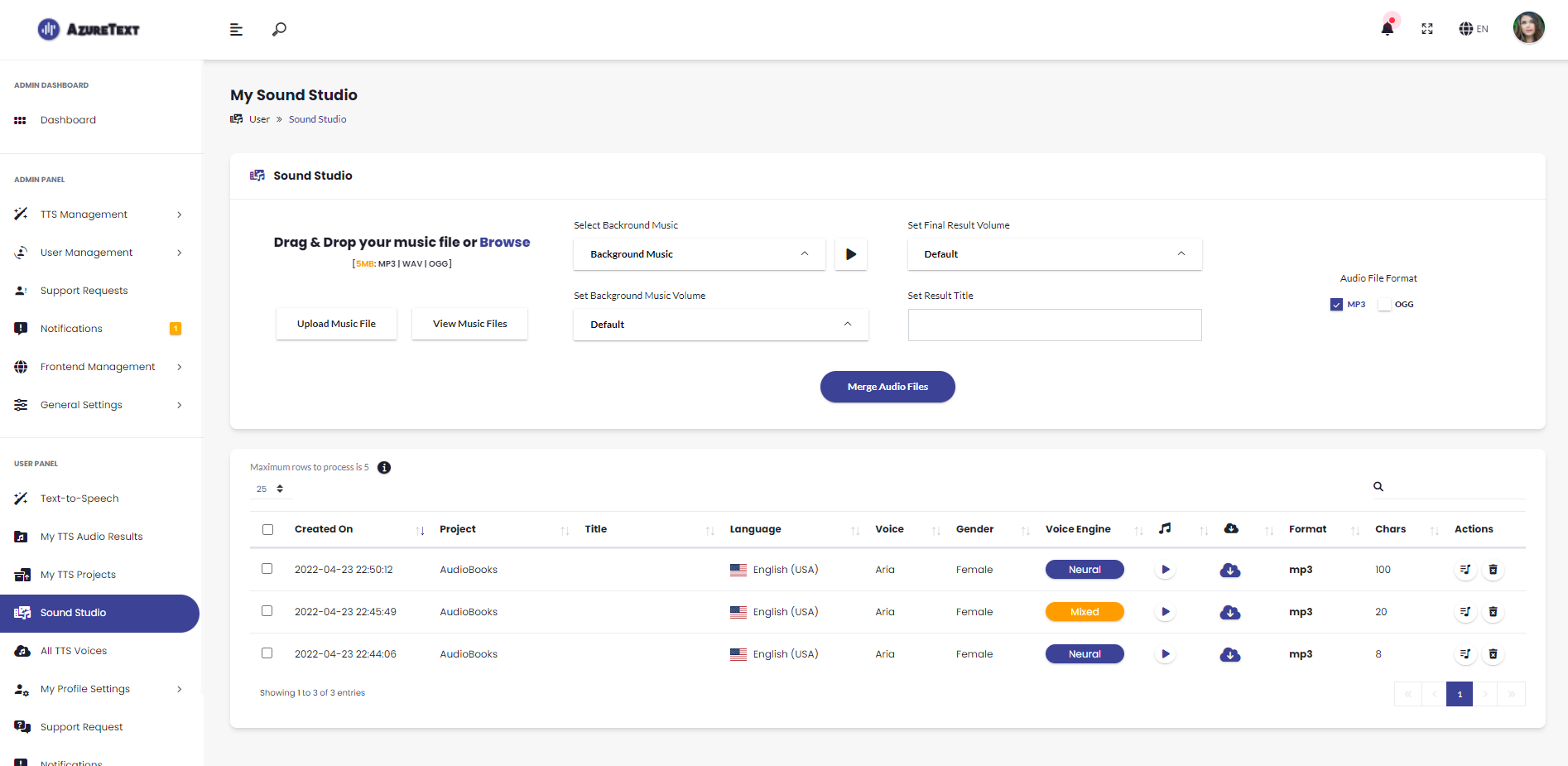1568x766 pixels.
Task: Click the Merge Audio Files button
Action: click(887, 387)
